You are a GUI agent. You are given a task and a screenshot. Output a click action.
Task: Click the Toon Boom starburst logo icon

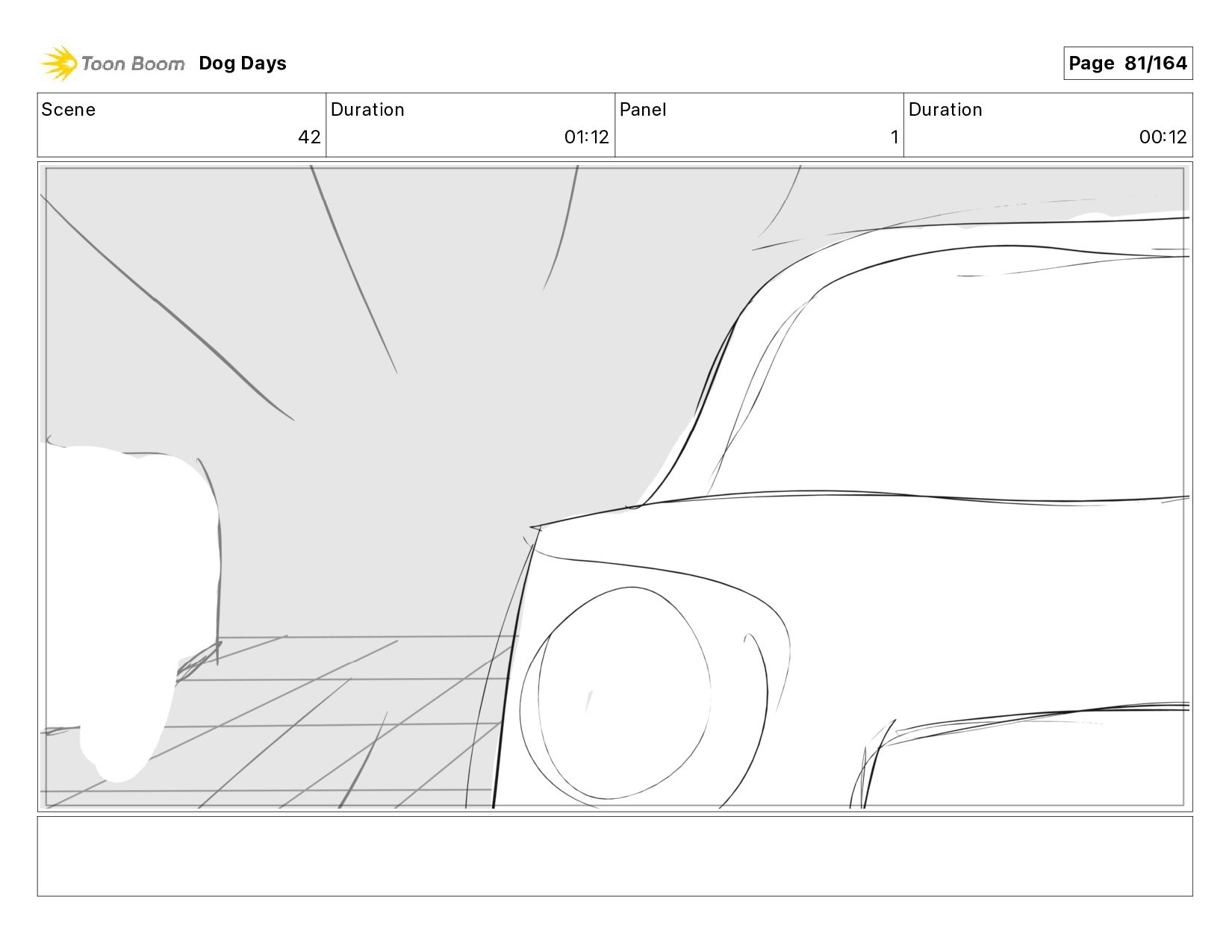coord(59,63)
